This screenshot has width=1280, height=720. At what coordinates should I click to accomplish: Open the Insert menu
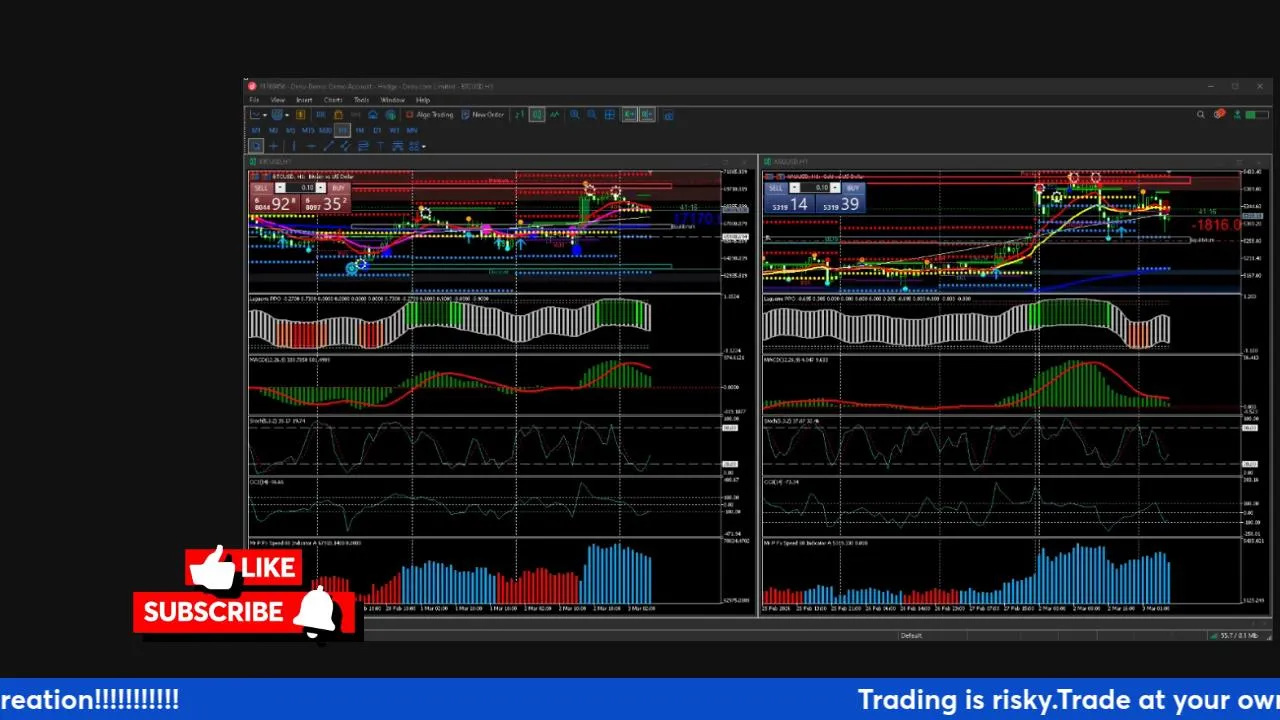(304, 100)
